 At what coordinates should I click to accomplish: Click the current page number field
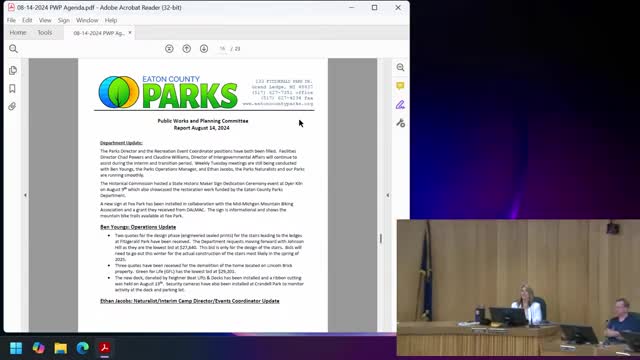pyautogui.click(x=222, y=49)
